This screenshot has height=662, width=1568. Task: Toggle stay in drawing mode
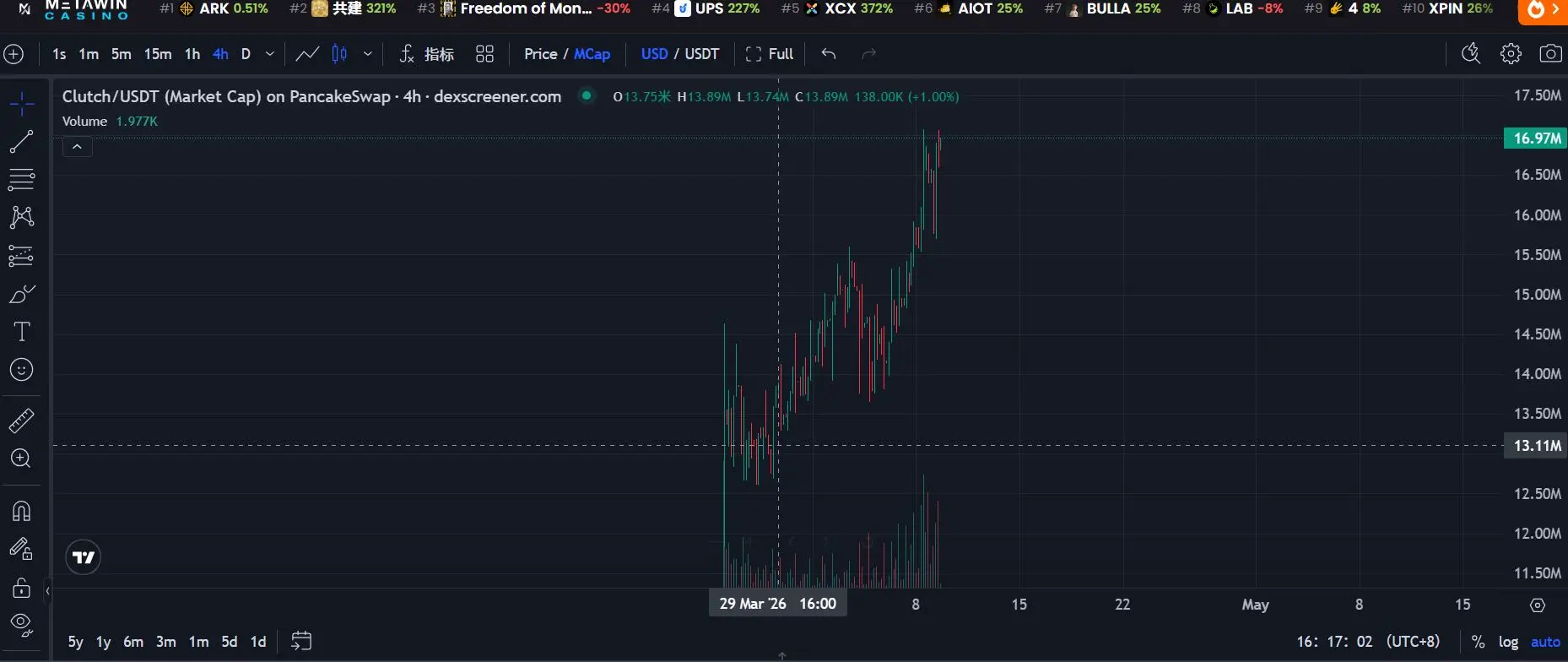tap(22, 549)
